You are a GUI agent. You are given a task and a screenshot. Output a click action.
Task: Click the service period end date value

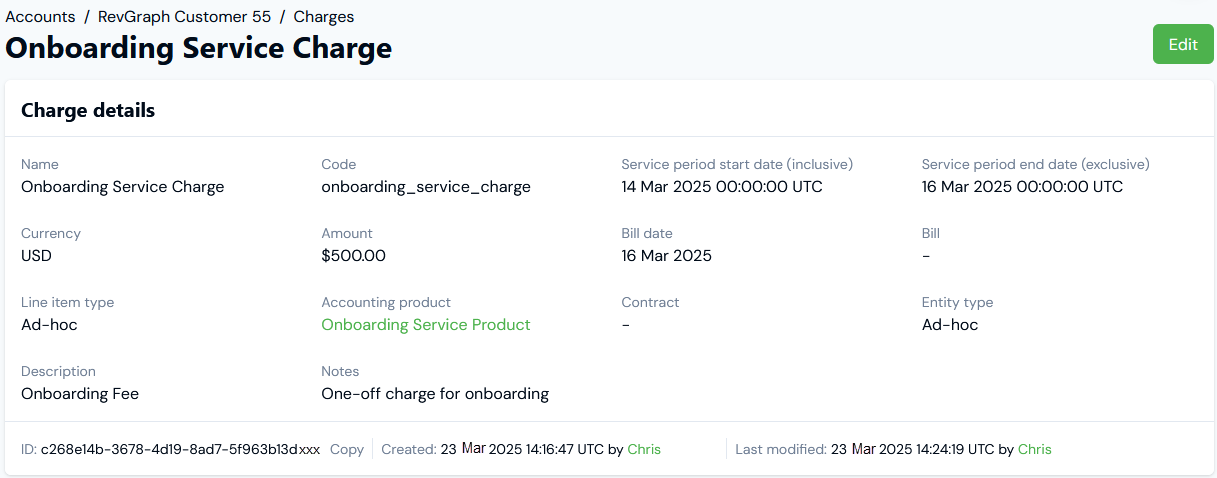(x=1022, y=187)
